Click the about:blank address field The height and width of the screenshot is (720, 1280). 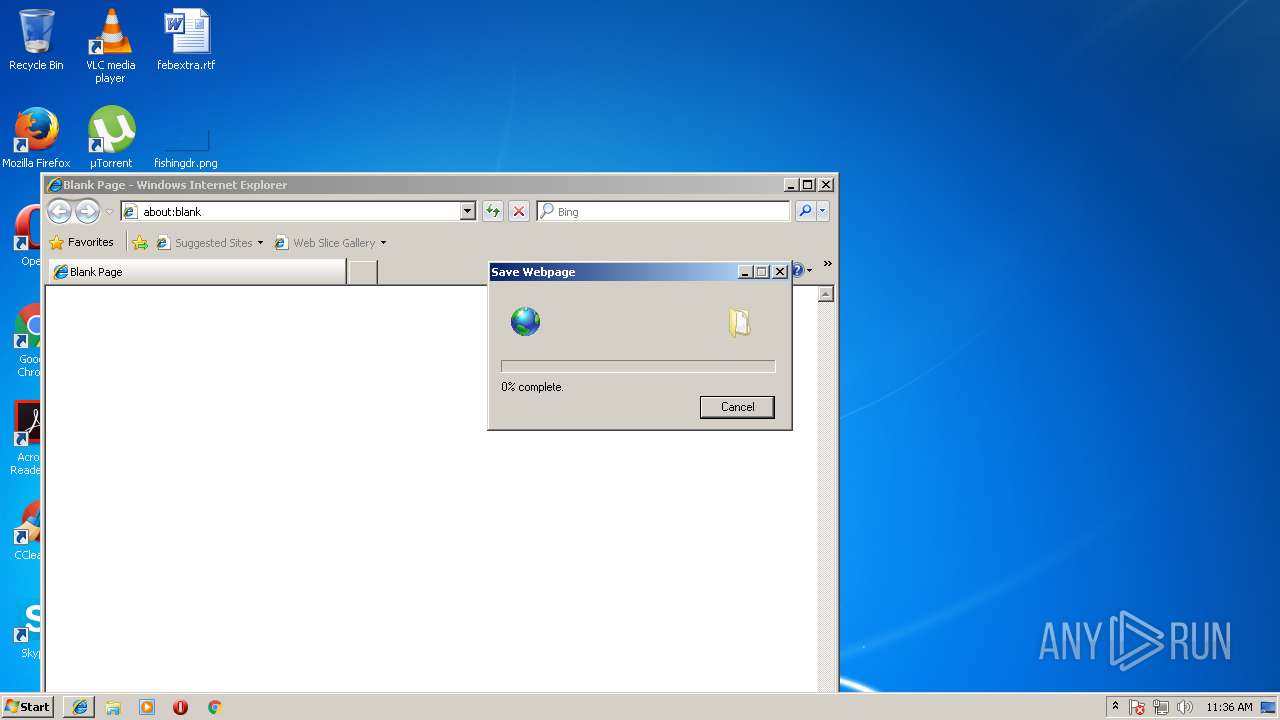pyautogui.click(x=298, y=211)
